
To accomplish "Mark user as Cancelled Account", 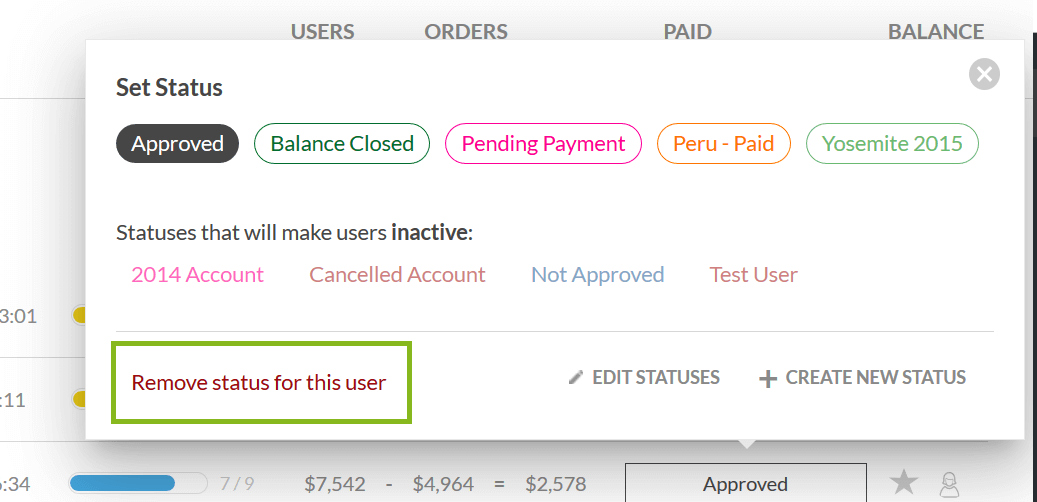I will pos(397,275).
